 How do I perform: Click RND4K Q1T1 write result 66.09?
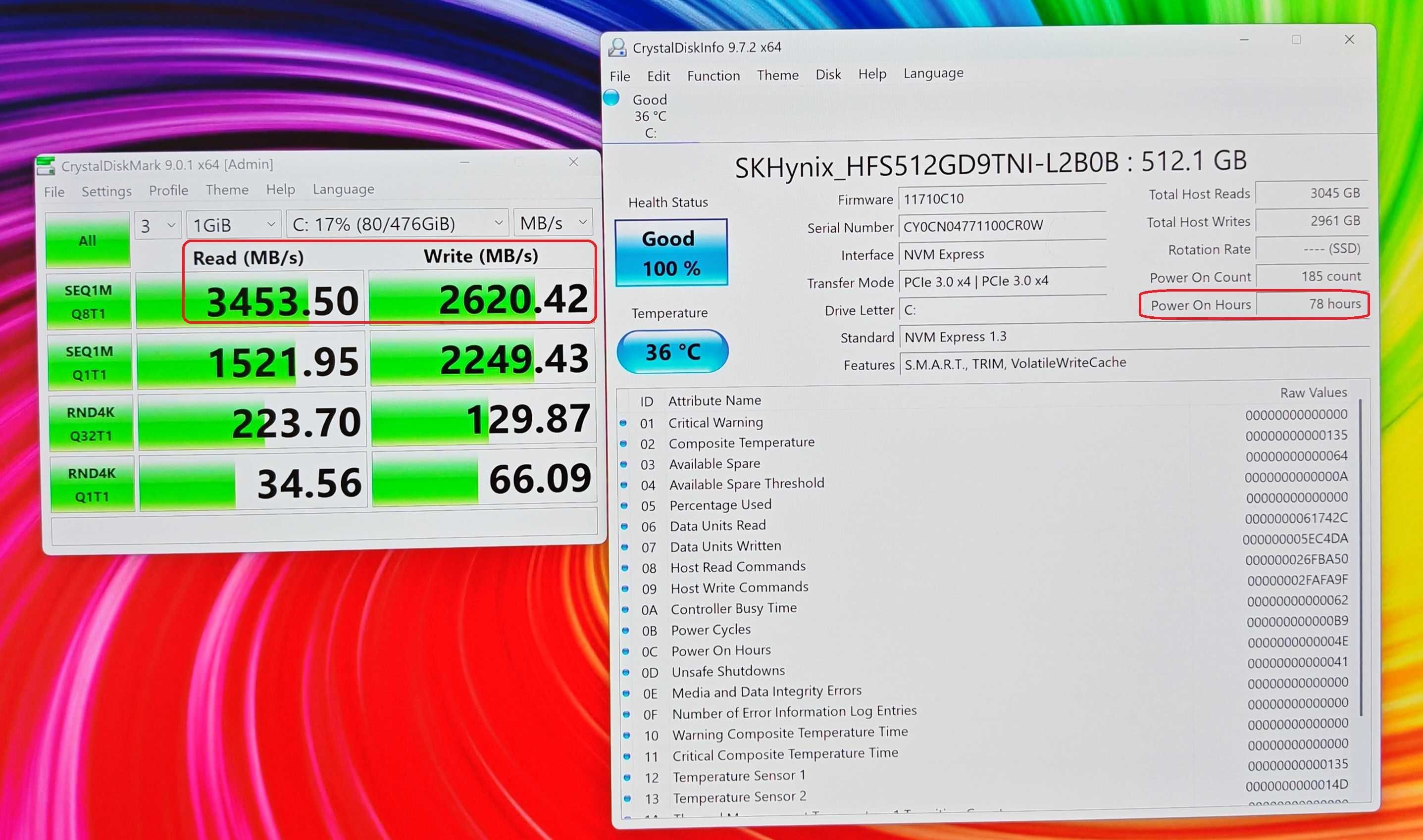point(485,478)
